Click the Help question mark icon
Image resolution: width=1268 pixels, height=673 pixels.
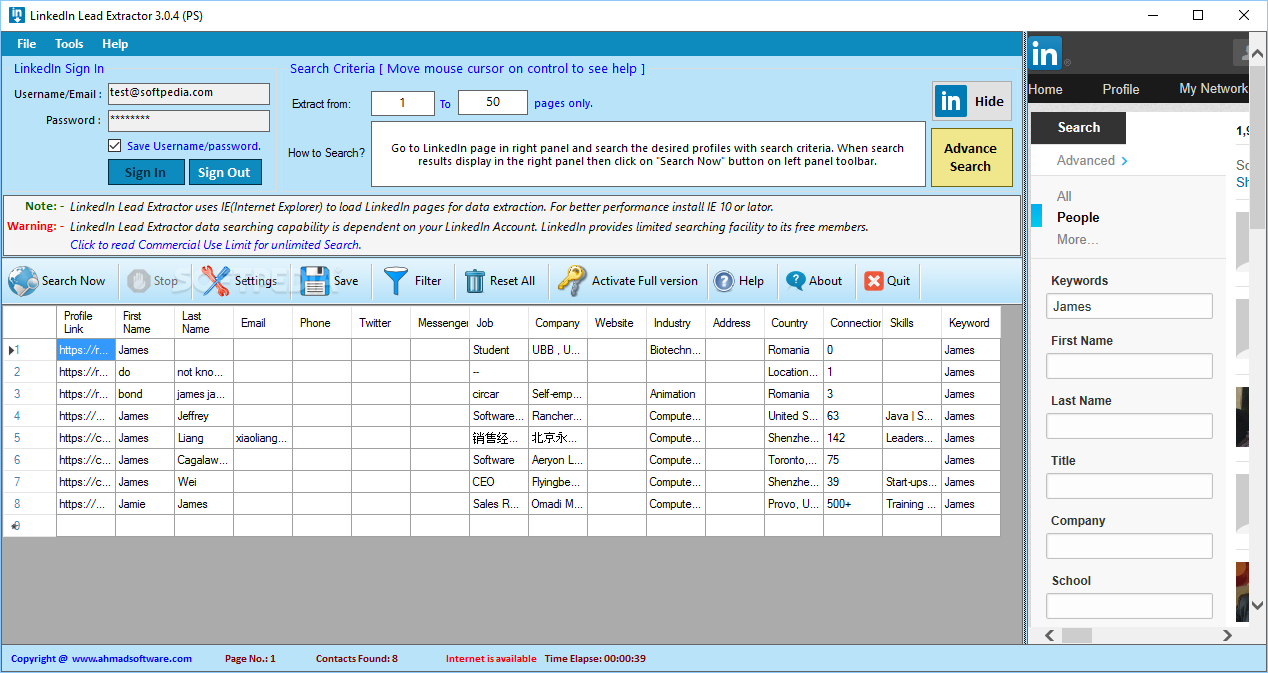(723, 281)
